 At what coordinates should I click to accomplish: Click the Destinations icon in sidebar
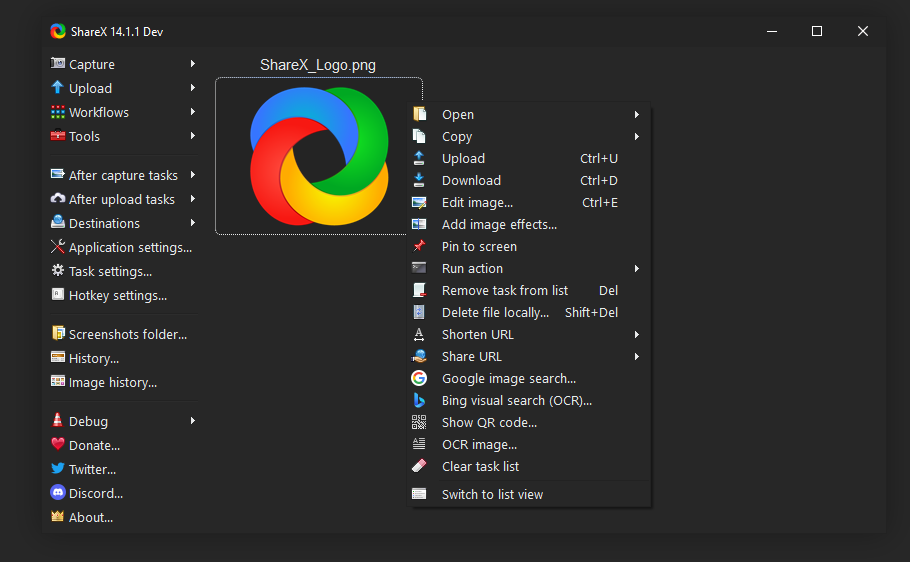point(57,222)
